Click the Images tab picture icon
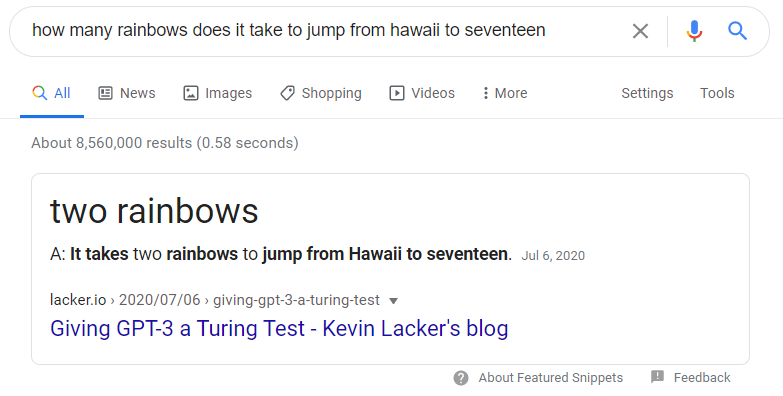Image resolution: width=783 pixels, height=396 pixels. click(191, 93)
